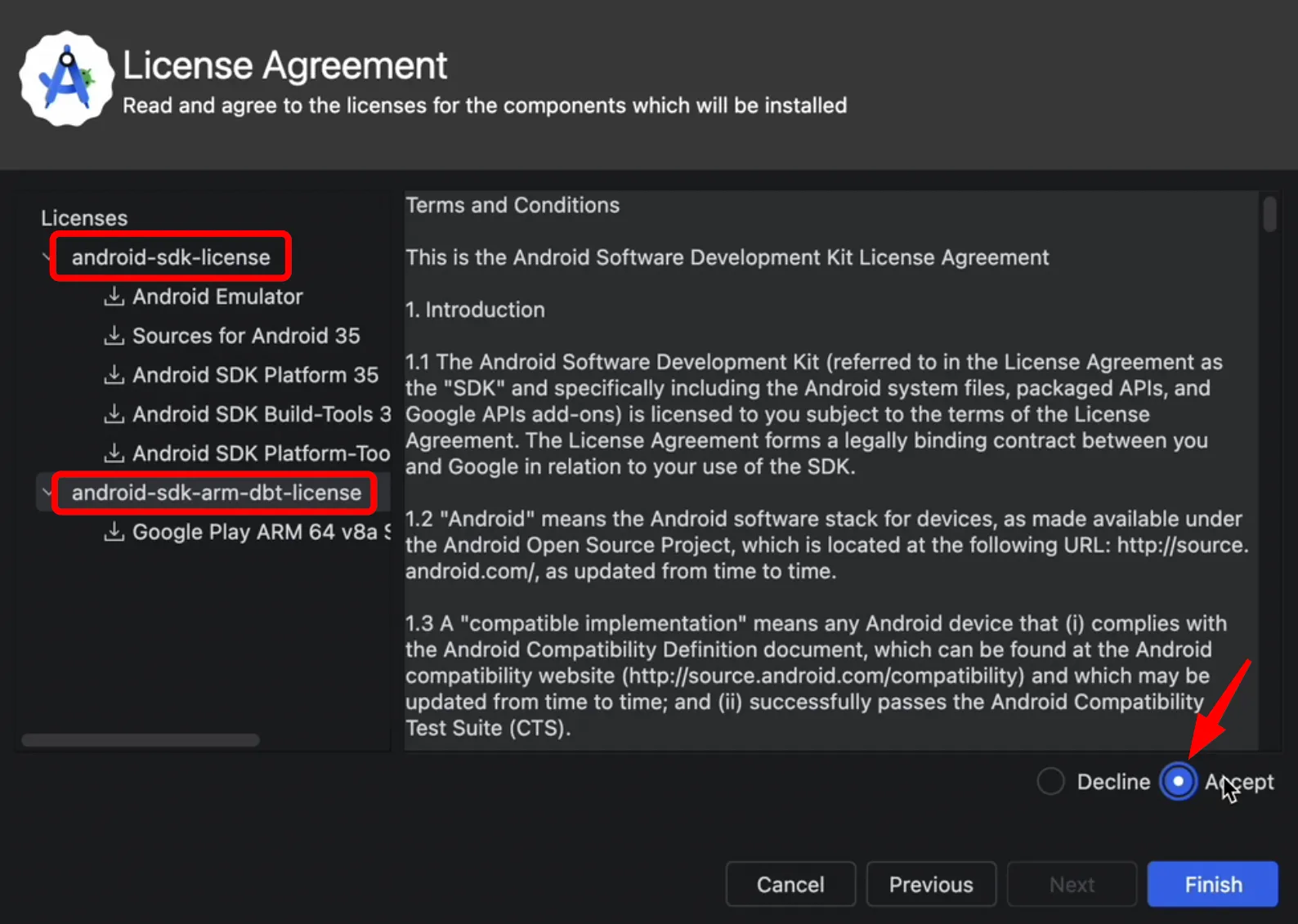
Task: Select the Decline radio button
Action: (1050, 781)
